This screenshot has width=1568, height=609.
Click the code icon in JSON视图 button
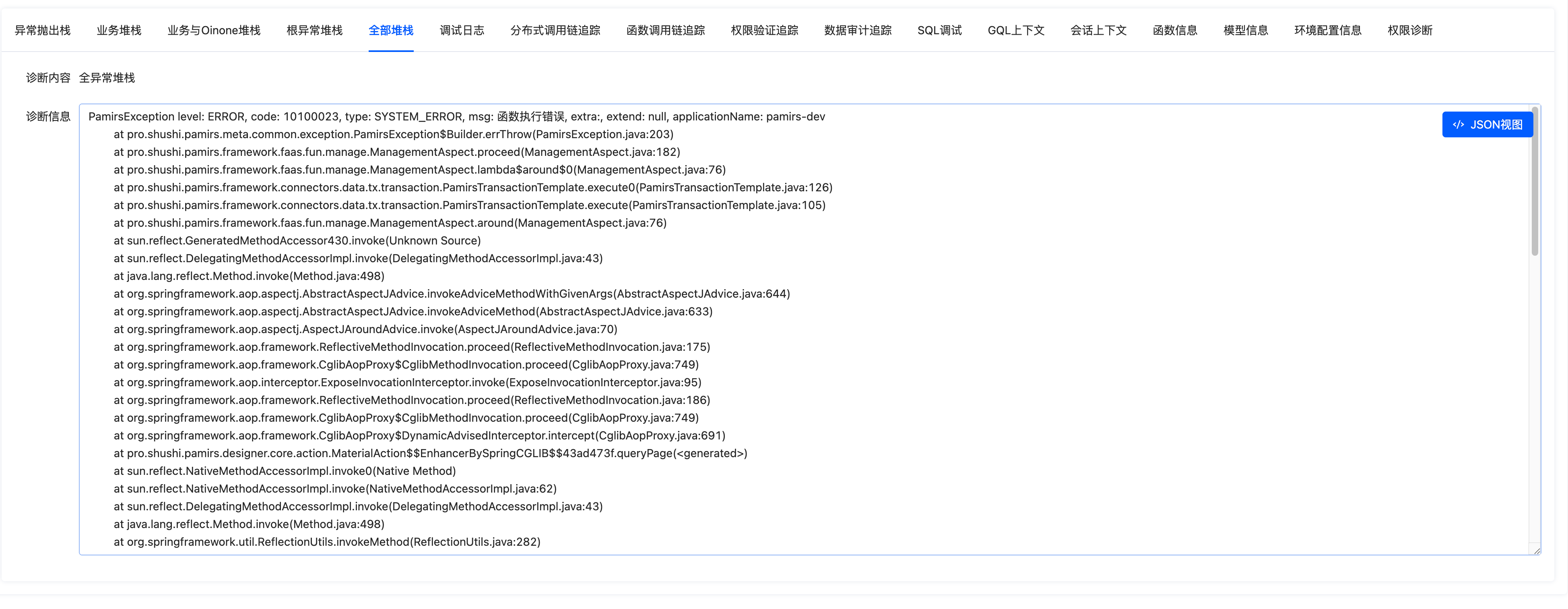point(1459,125)
